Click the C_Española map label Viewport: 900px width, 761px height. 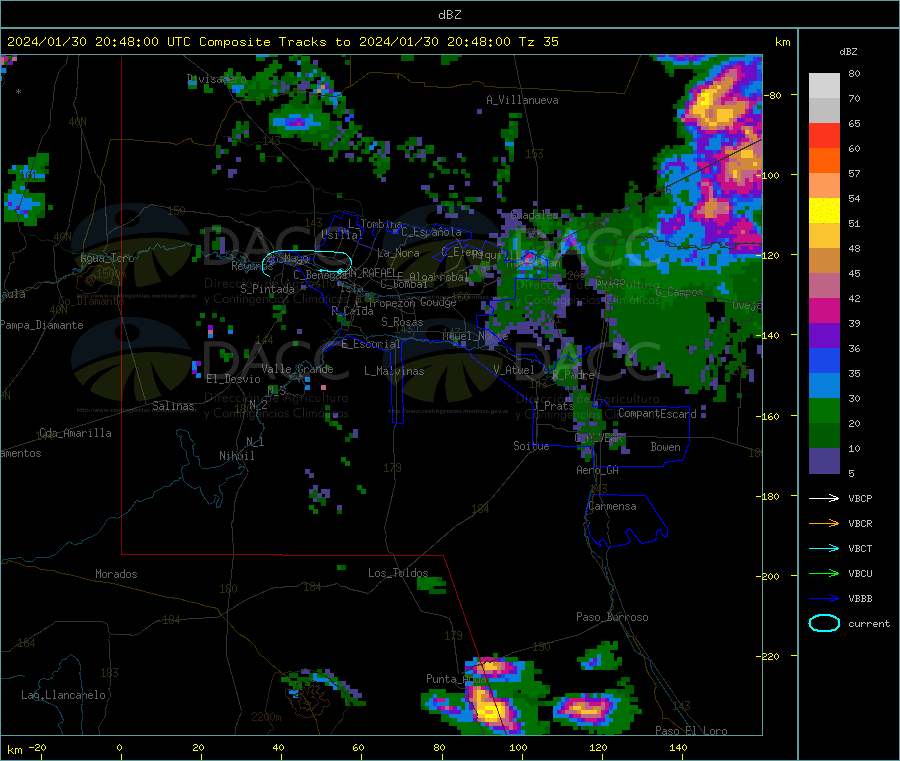tap(431, 232)
